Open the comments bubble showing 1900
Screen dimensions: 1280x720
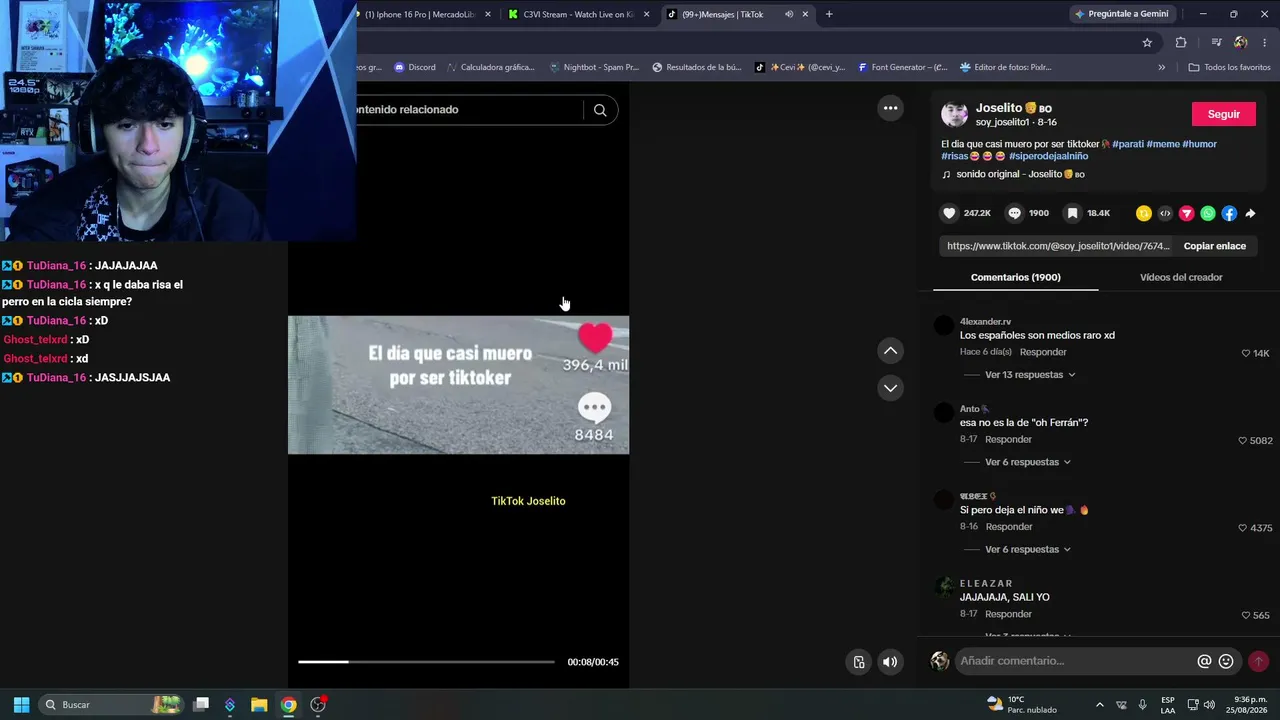click(1014, 213)
